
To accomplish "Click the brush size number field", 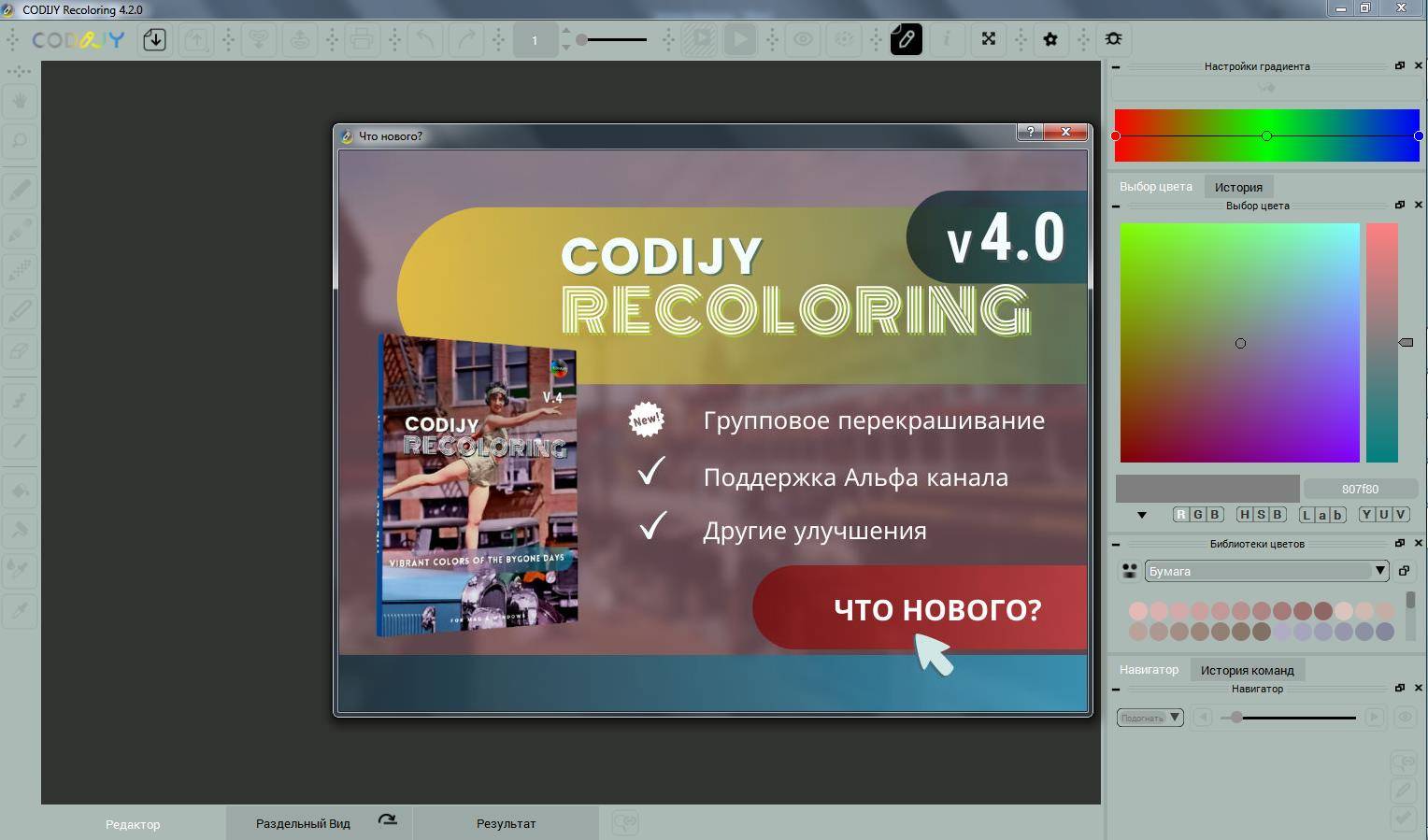I will pos(535,40).
